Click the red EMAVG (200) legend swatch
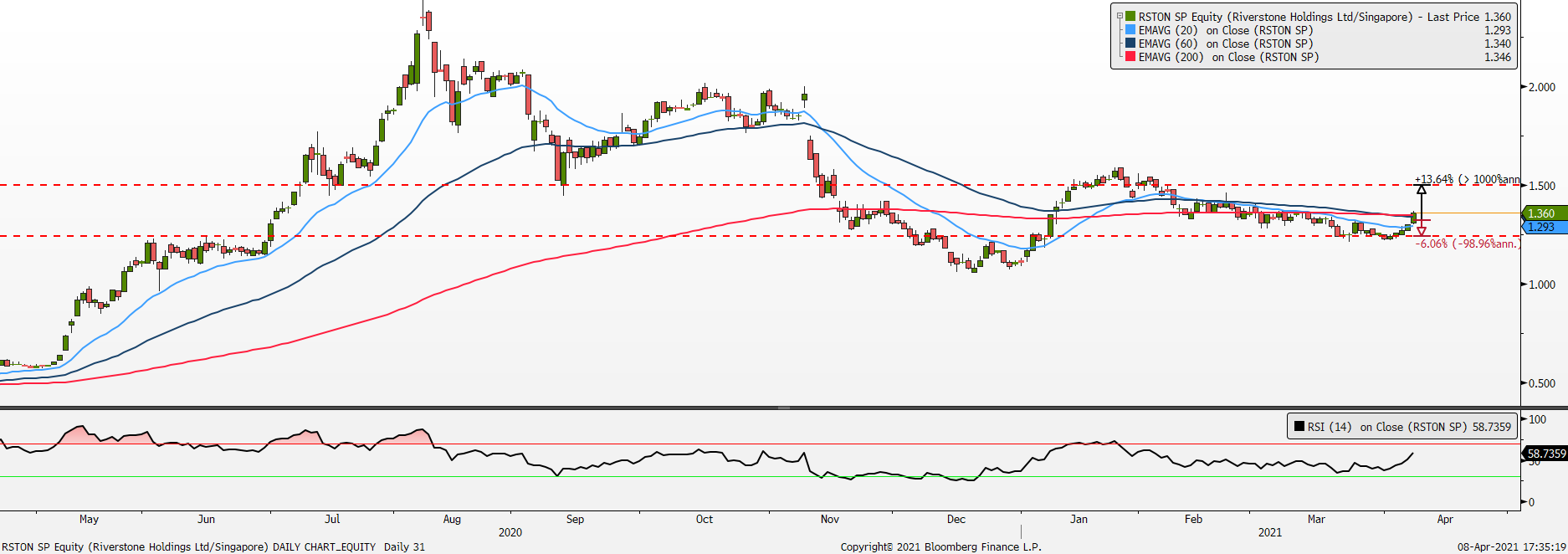The width and height of the screenshot is (1568, 554). click(1130, 57)
